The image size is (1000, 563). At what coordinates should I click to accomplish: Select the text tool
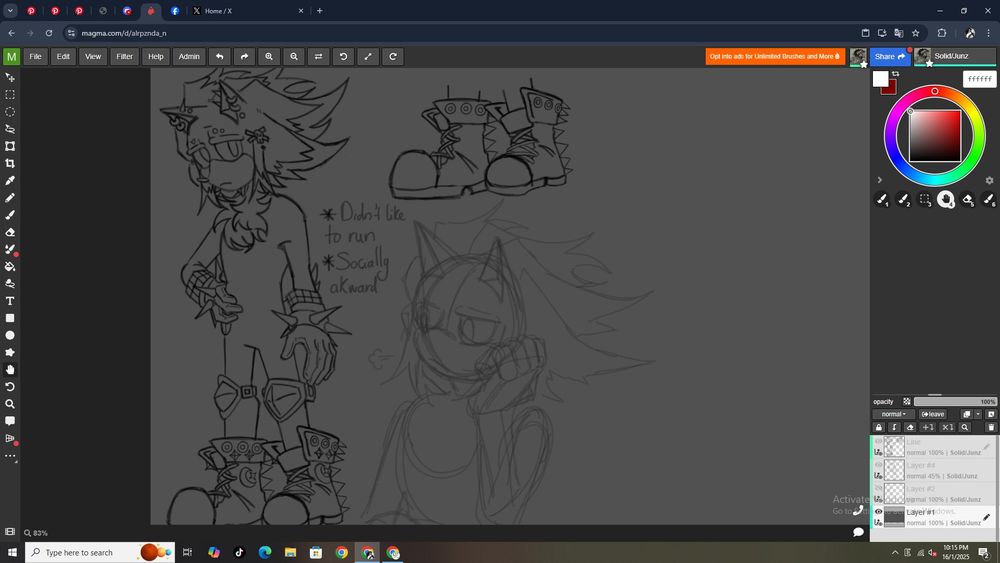[x=10, y=301]
